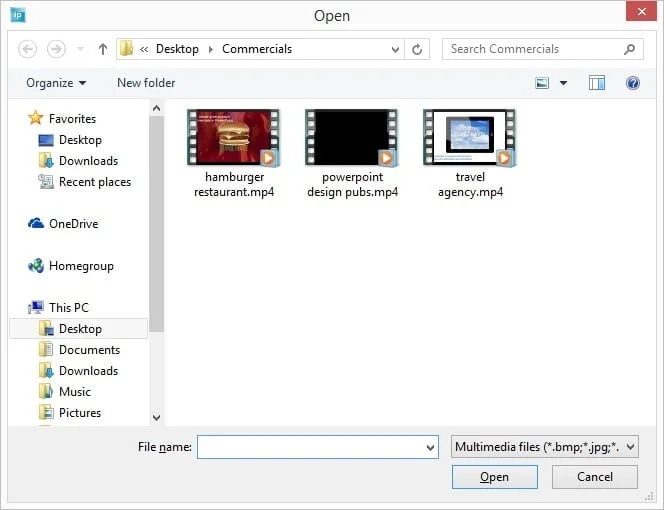Click navigation pane scroll up arrow
The height and width of the screenshot is (510, 664).
click(156, 108)
